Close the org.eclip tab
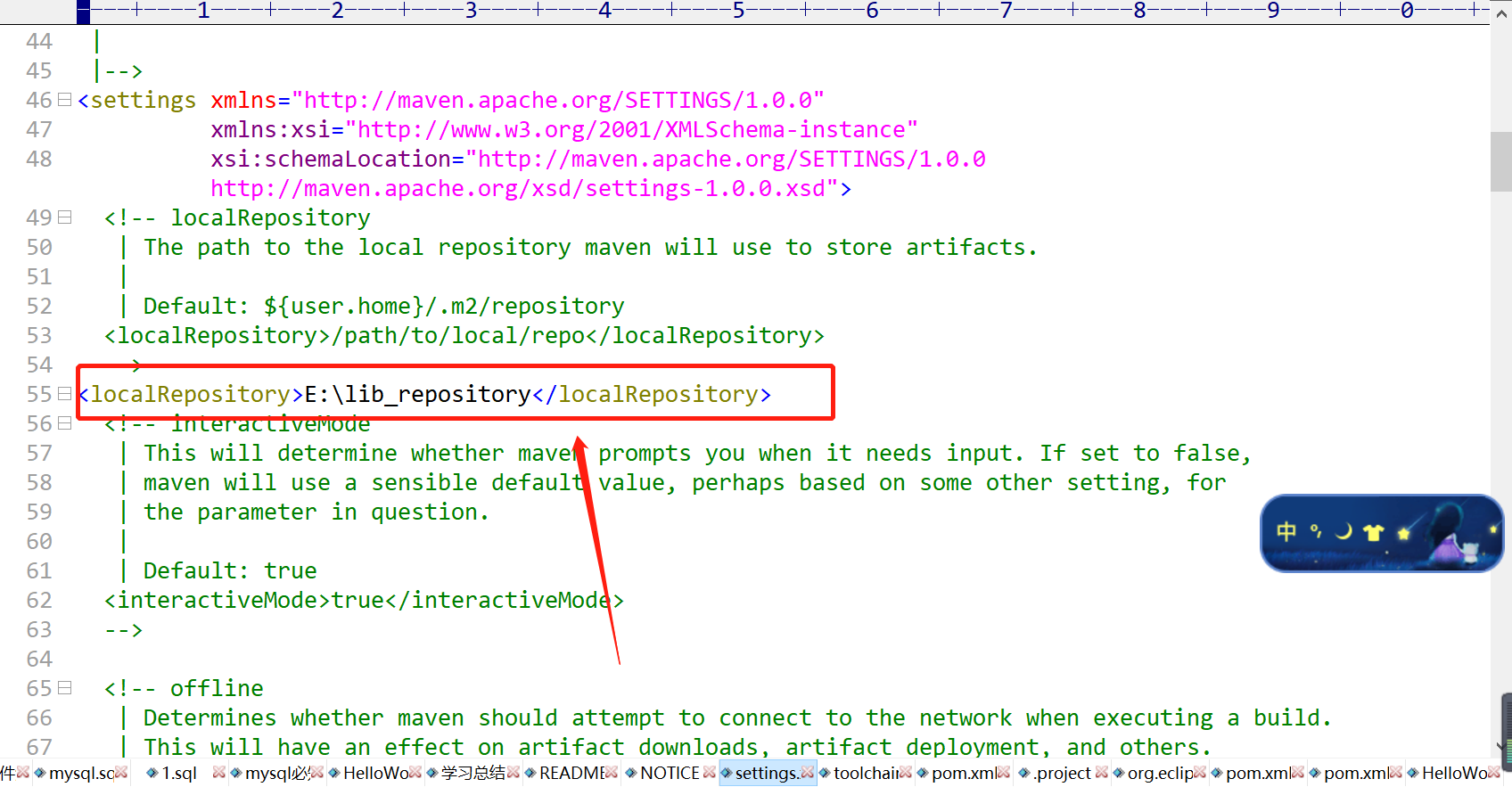 pyautogui.click(x=1200, y=773)
